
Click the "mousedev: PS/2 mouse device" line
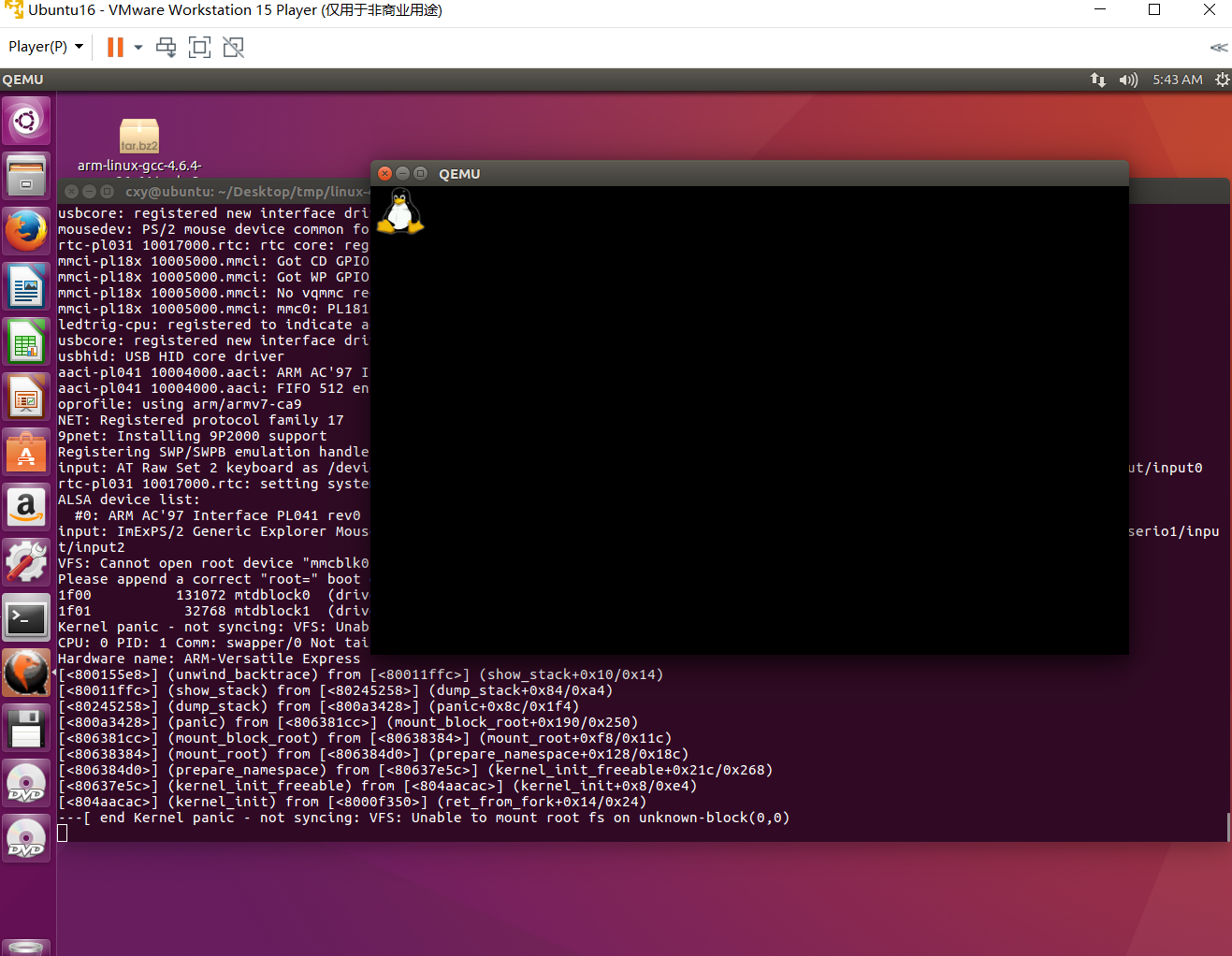tap(213, 229)
